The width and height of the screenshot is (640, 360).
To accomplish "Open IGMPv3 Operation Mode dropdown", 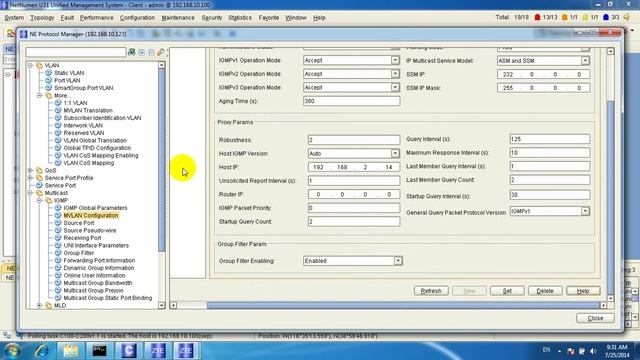I will (395, 87).
